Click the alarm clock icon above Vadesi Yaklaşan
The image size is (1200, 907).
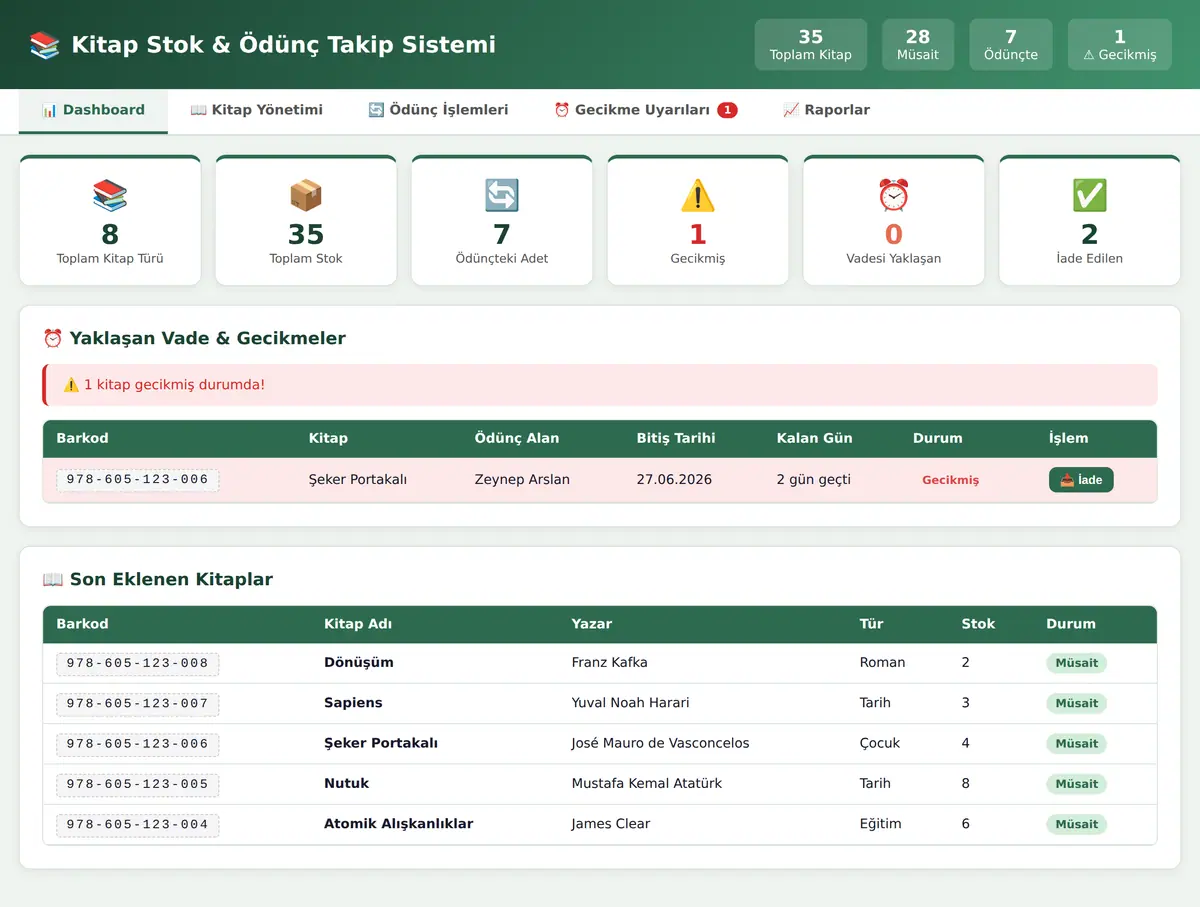coord(894,195)
